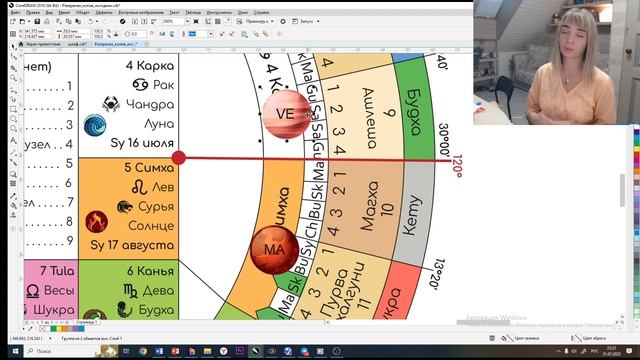
Task: Select the Polygon tool
Action: point(13,128)
